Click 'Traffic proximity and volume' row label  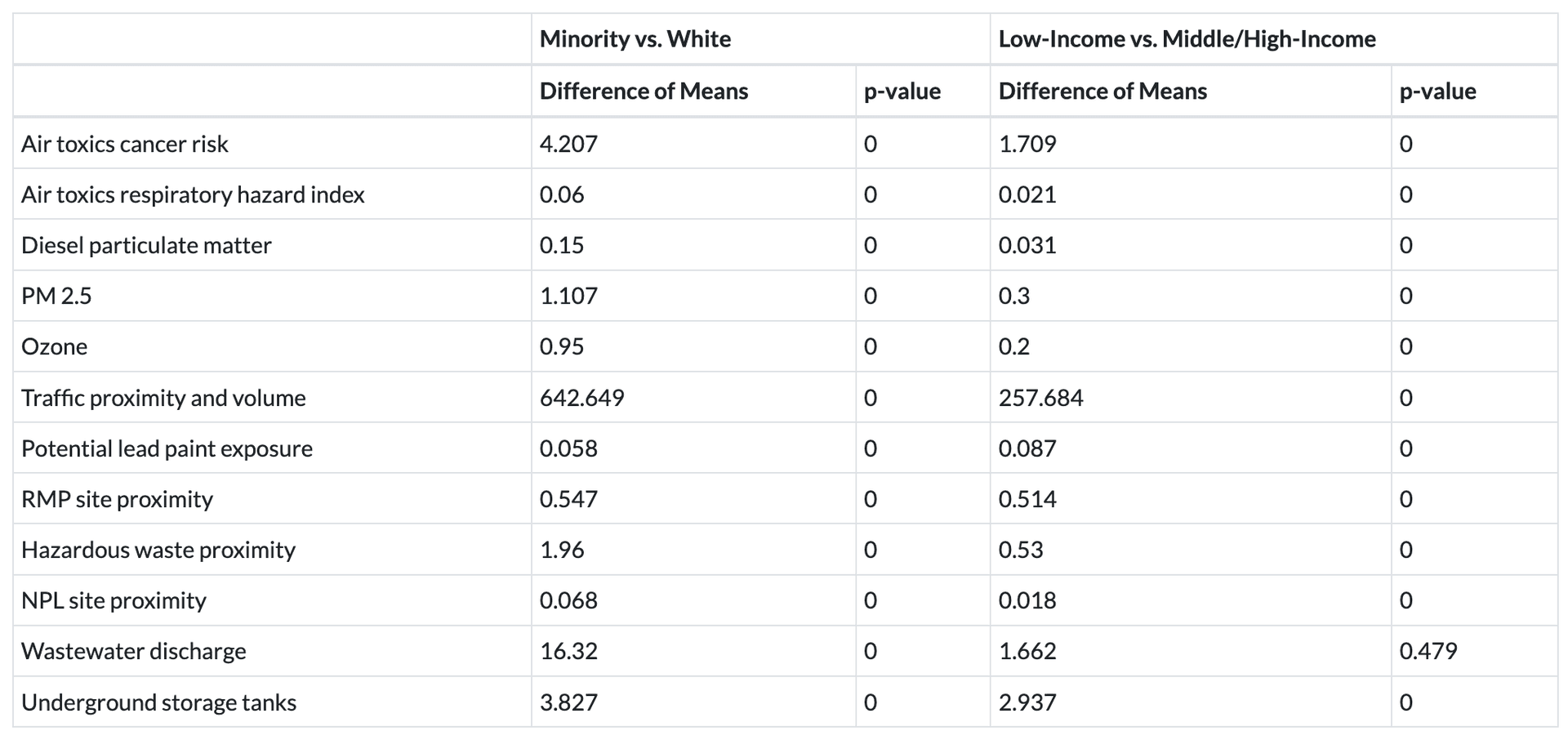[x=163, y=398]
